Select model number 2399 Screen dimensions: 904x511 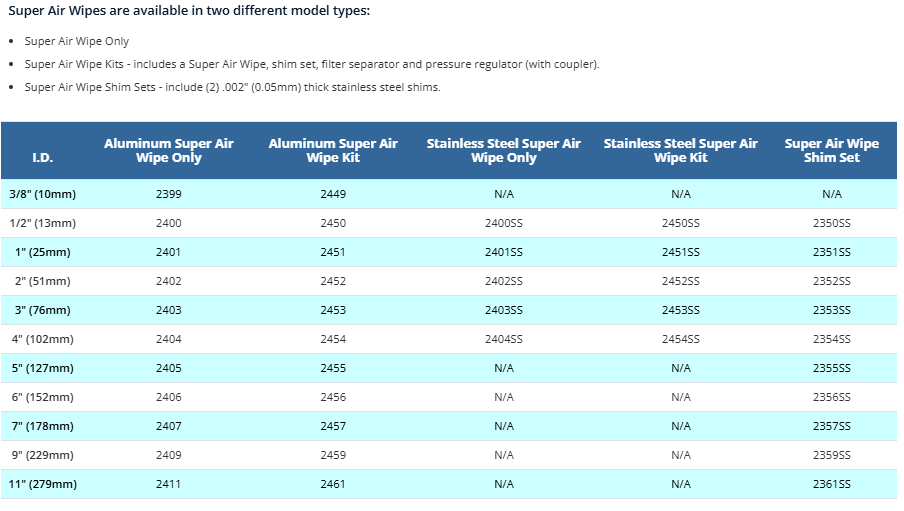(168, 194)
